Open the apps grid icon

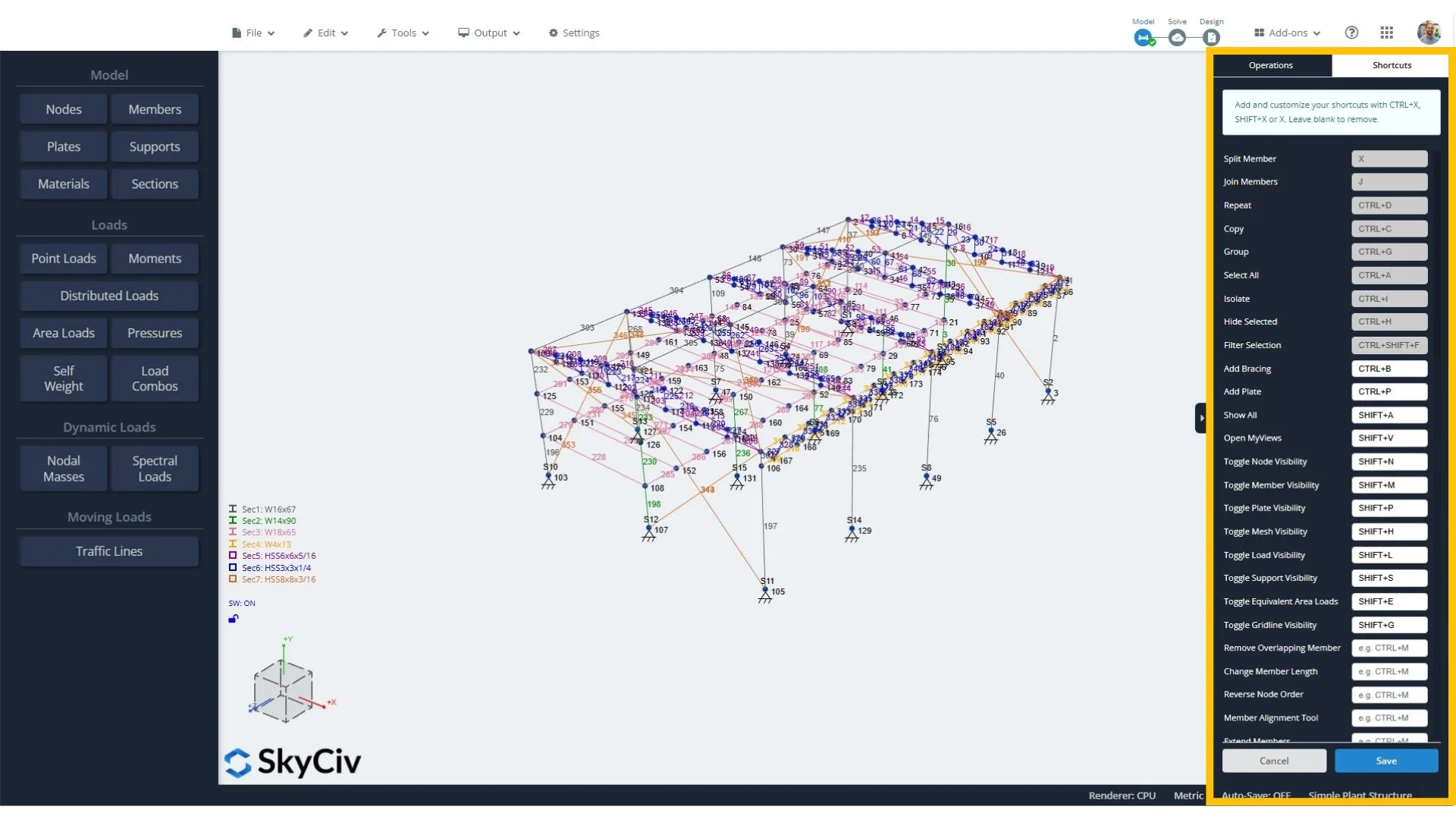click(1387, 33)
